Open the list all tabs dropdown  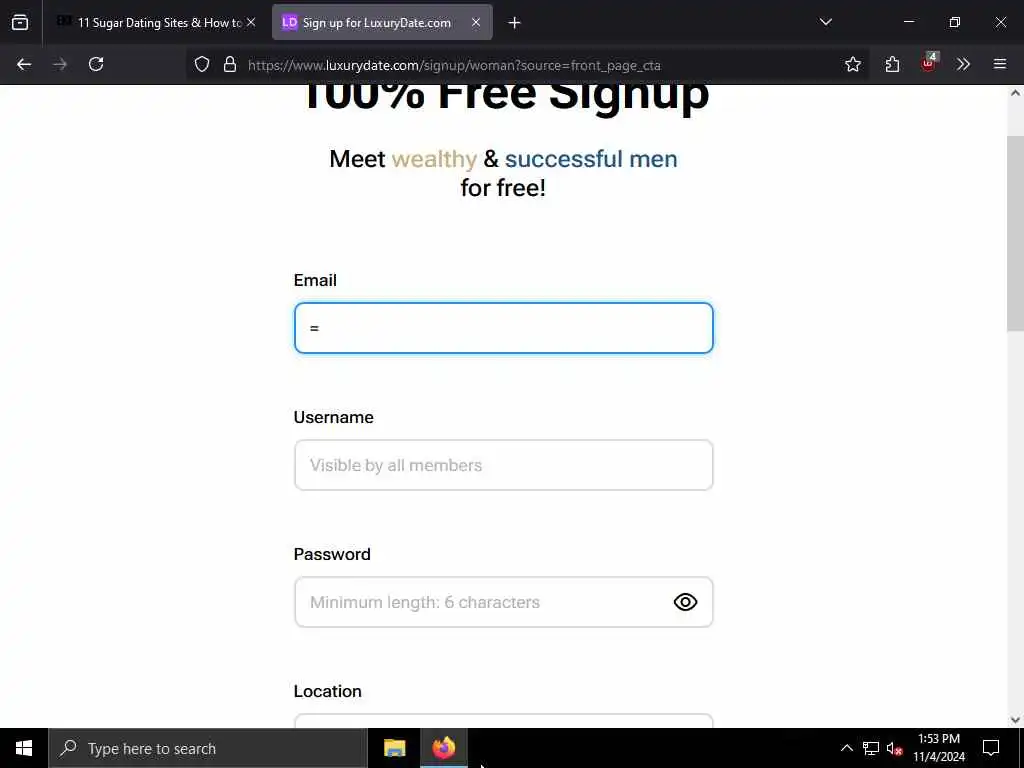coord(825,22)
